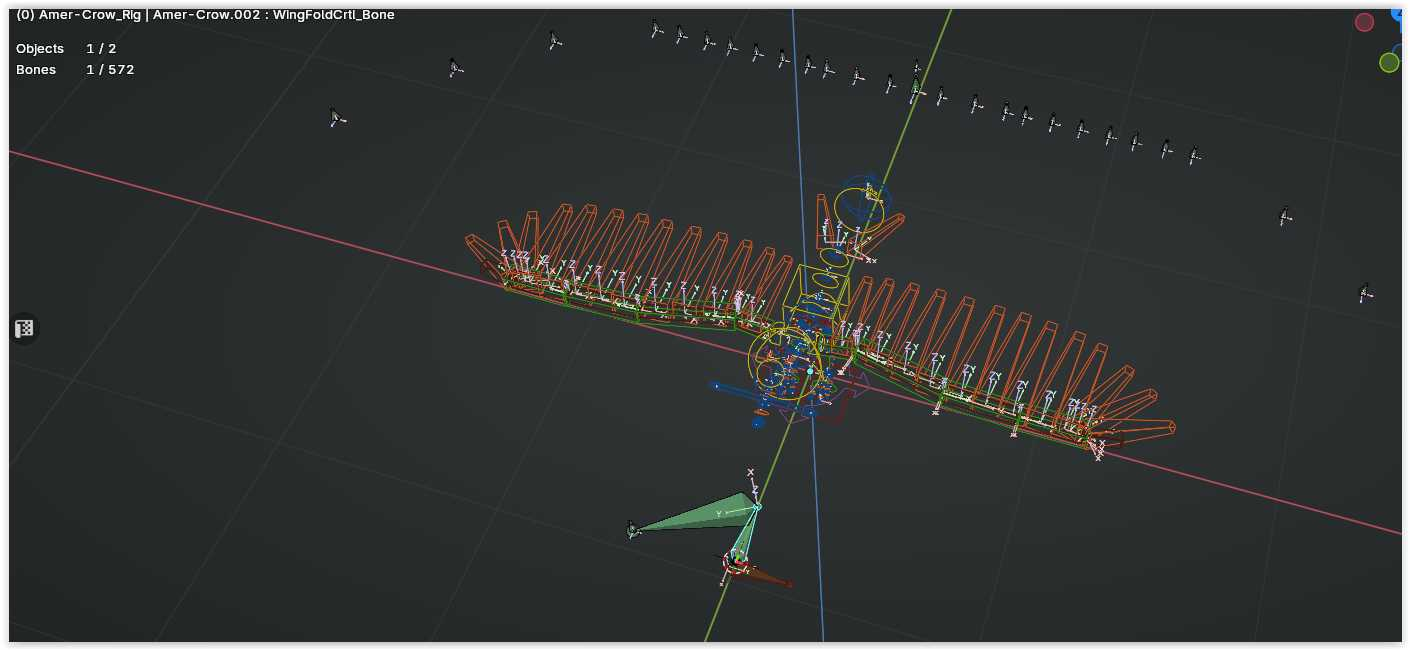Image resolution: width=1410 pixels, height=650 pixels.
Task: Select the rightmost orange feather bone tip
Action: coord(1167,427)
